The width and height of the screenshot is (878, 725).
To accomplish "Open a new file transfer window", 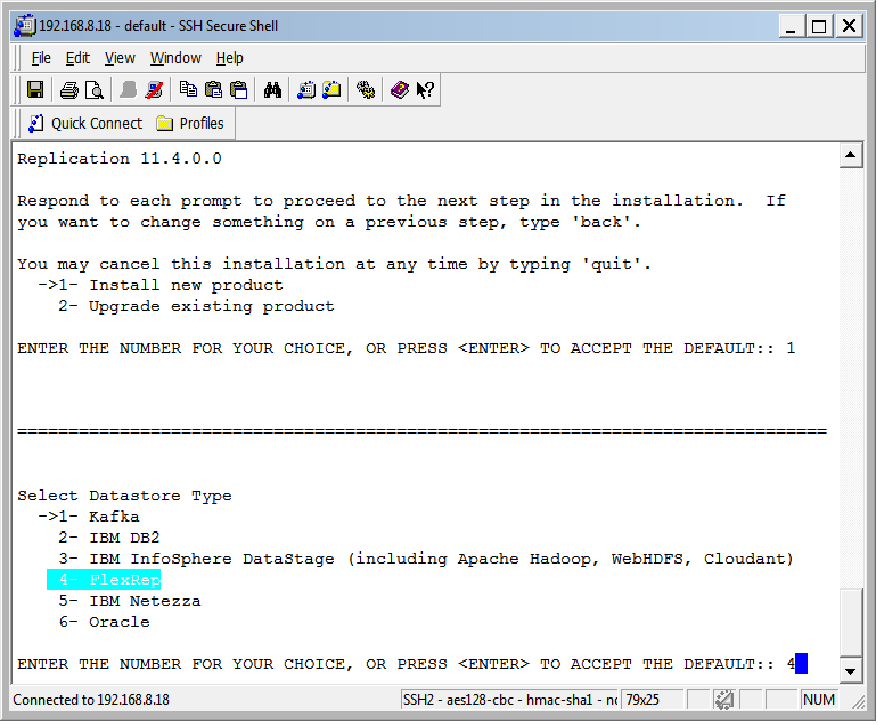I will coord(331,91).
